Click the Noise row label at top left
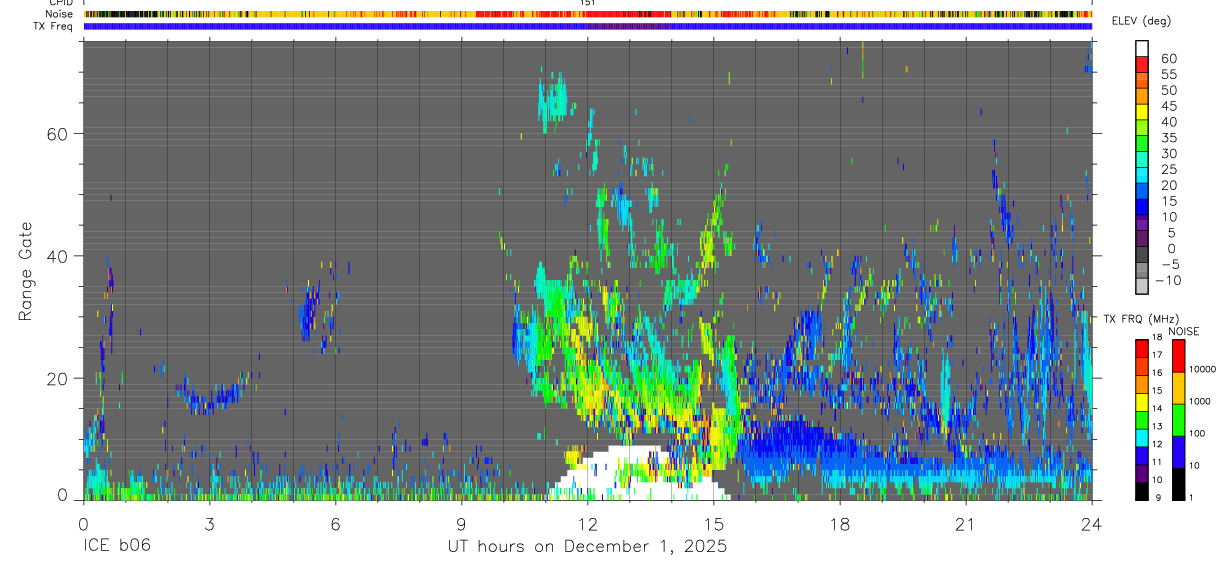Viewport: 1228px width, 567px height. point(61,14)
